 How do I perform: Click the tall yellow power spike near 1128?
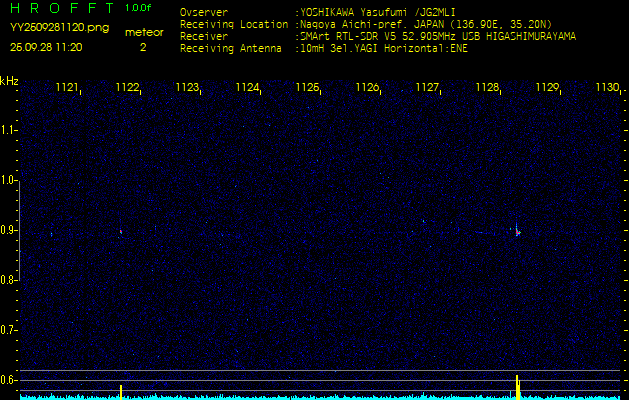517,386
